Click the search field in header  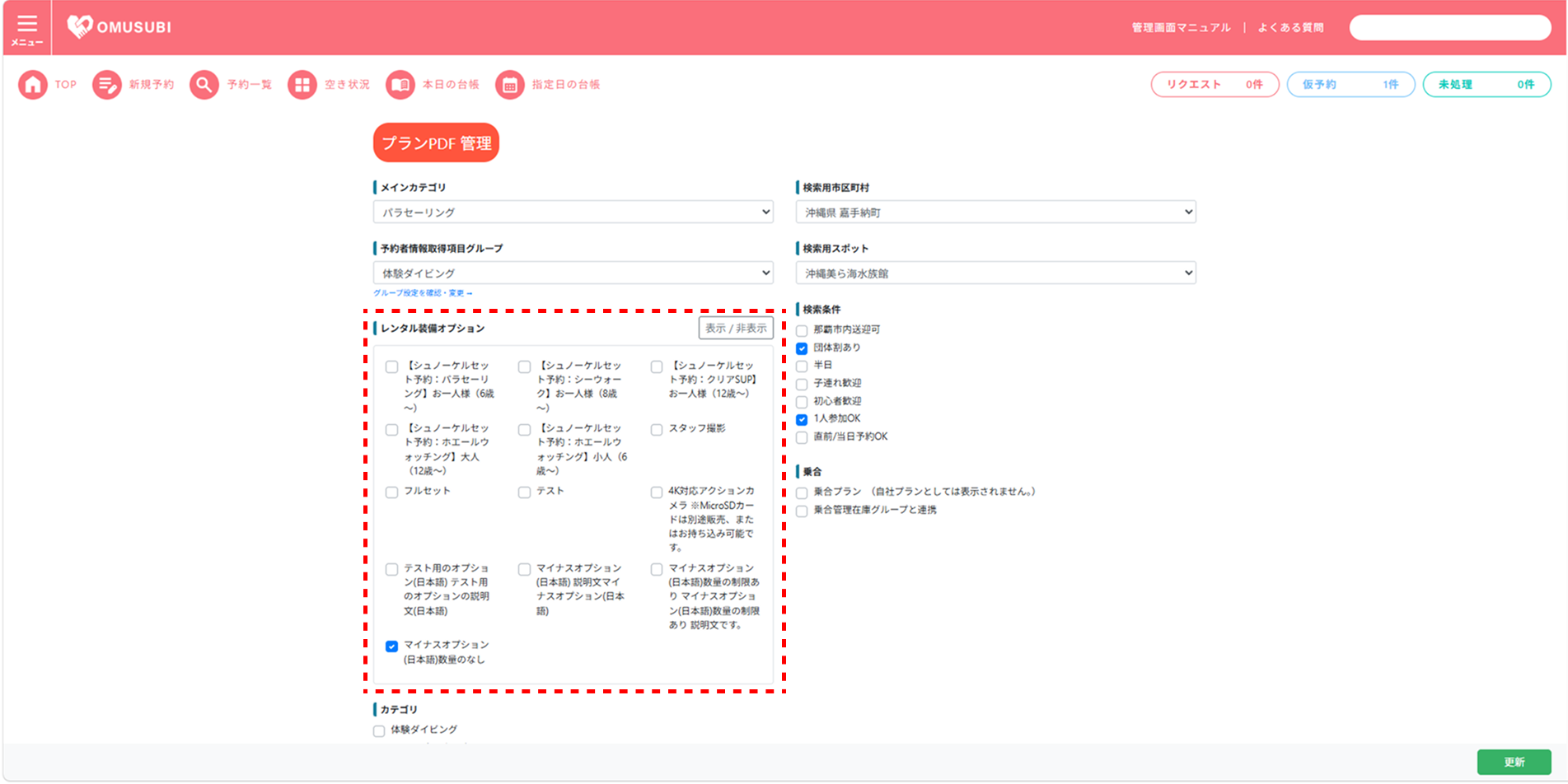[x=1450, y=28]
